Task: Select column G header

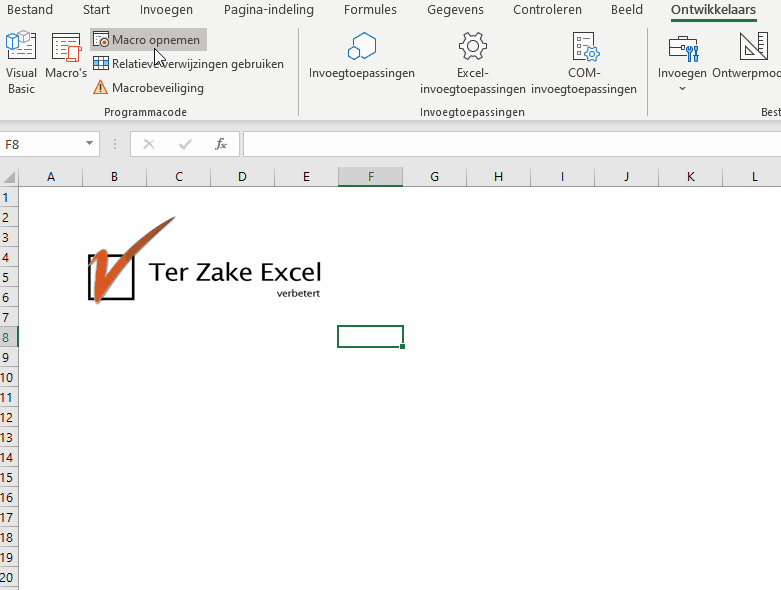Action: click(434, 177)
